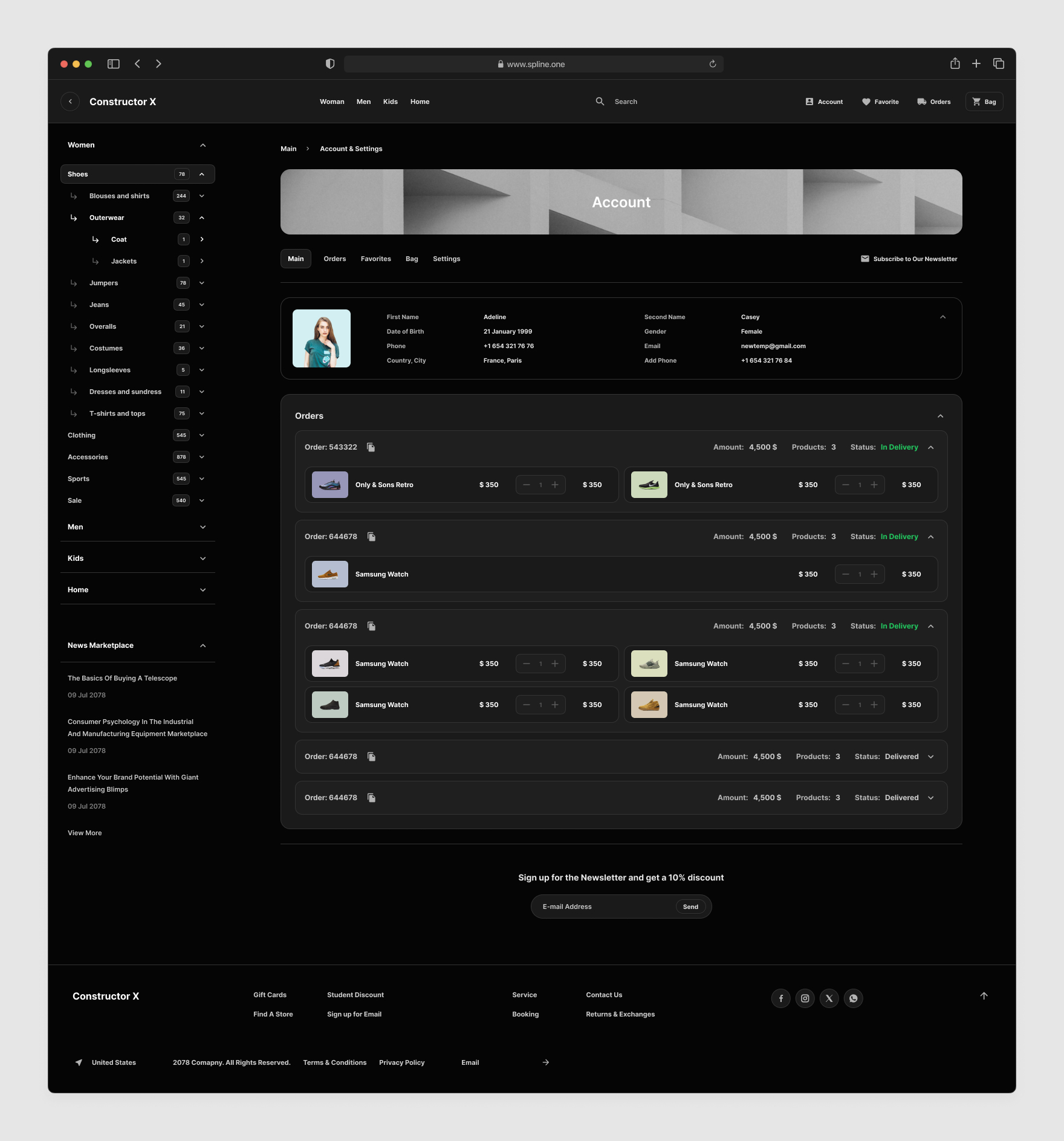The height and width of the screenshot is (1141, 1064).
Task: Expand the Men sidebar section
Action: coord(203,527)
